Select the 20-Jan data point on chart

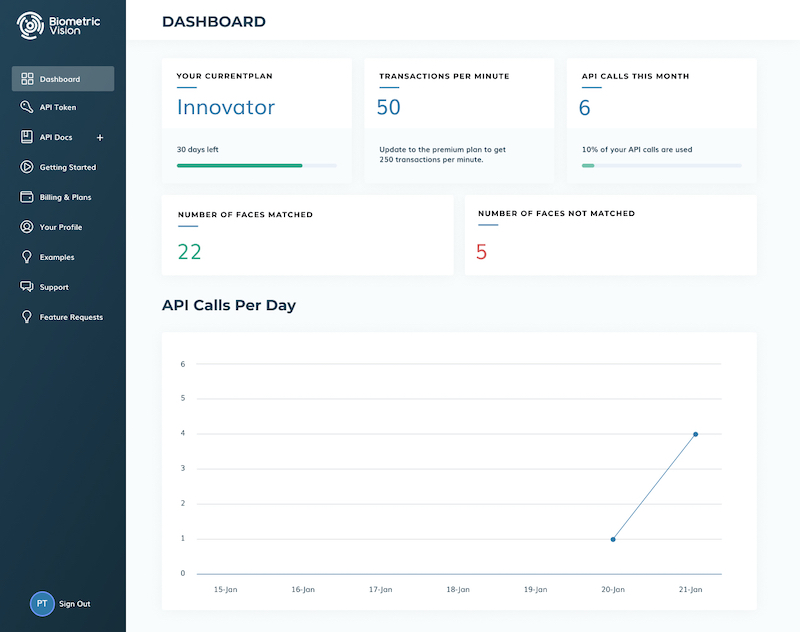click(613, 539)
